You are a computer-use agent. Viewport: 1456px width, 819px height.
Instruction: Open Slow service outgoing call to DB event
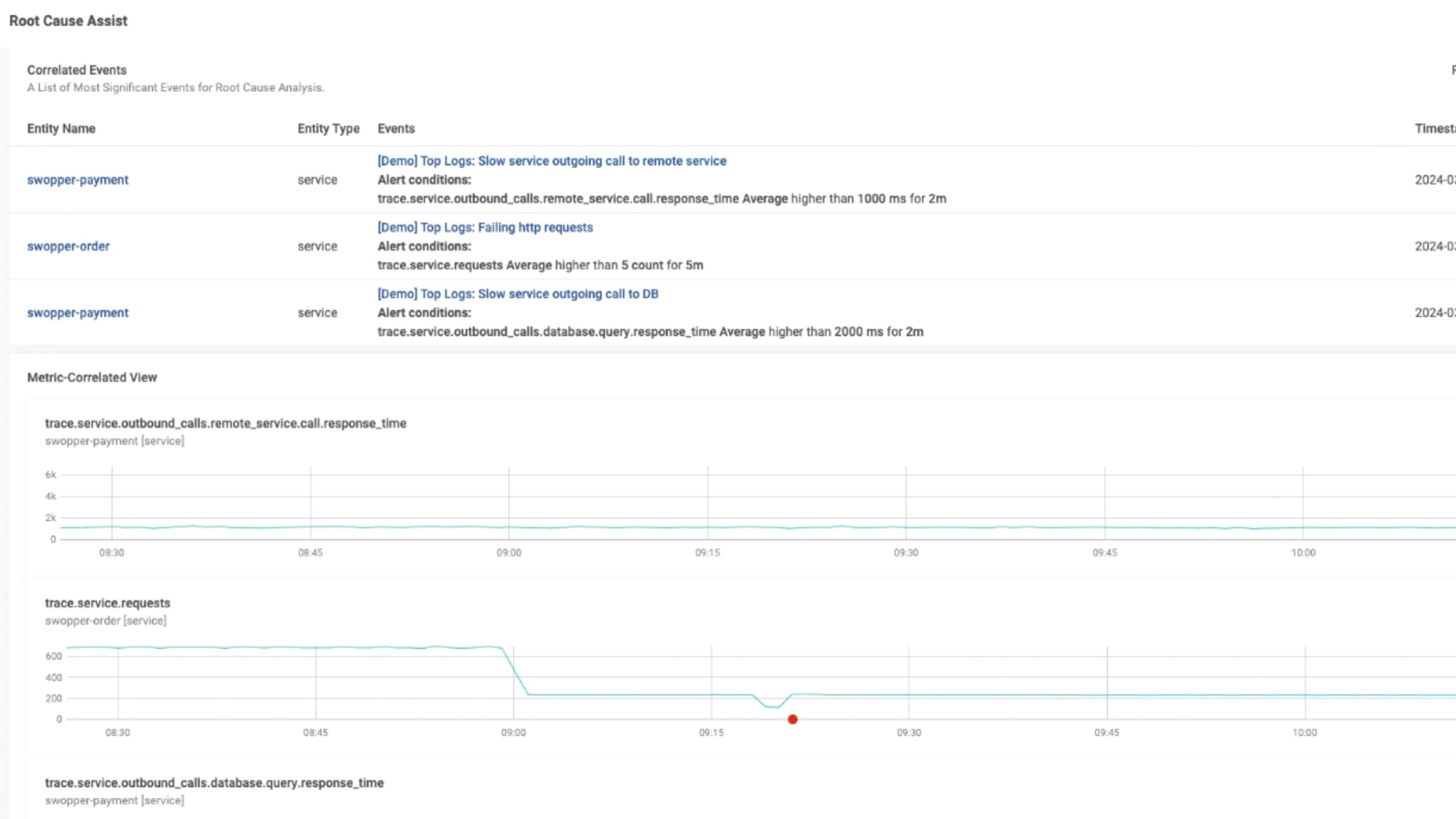518,293
